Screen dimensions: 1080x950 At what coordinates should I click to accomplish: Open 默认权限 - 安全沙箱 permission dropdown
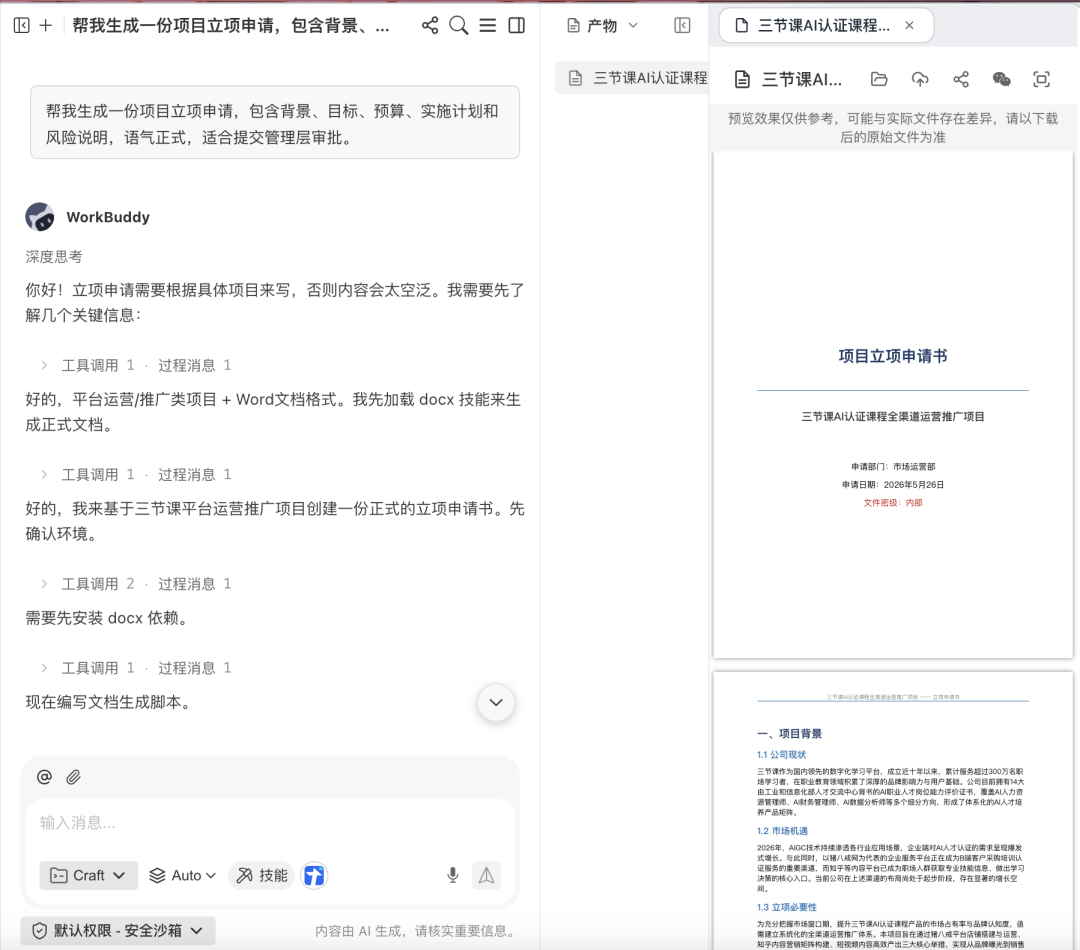click(118, 931)
